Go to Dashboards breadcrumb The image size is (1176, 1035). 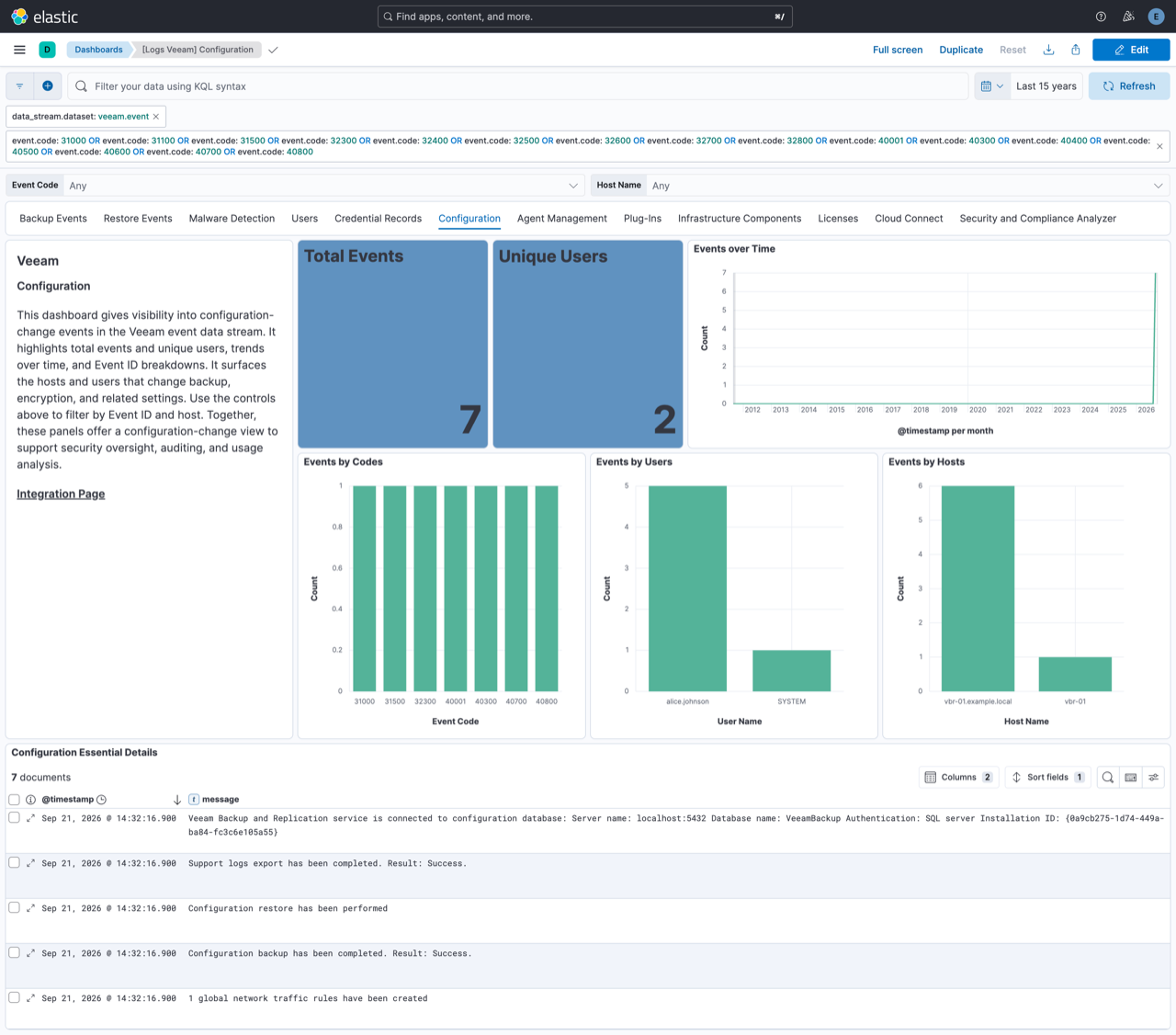tap(98, 50)
